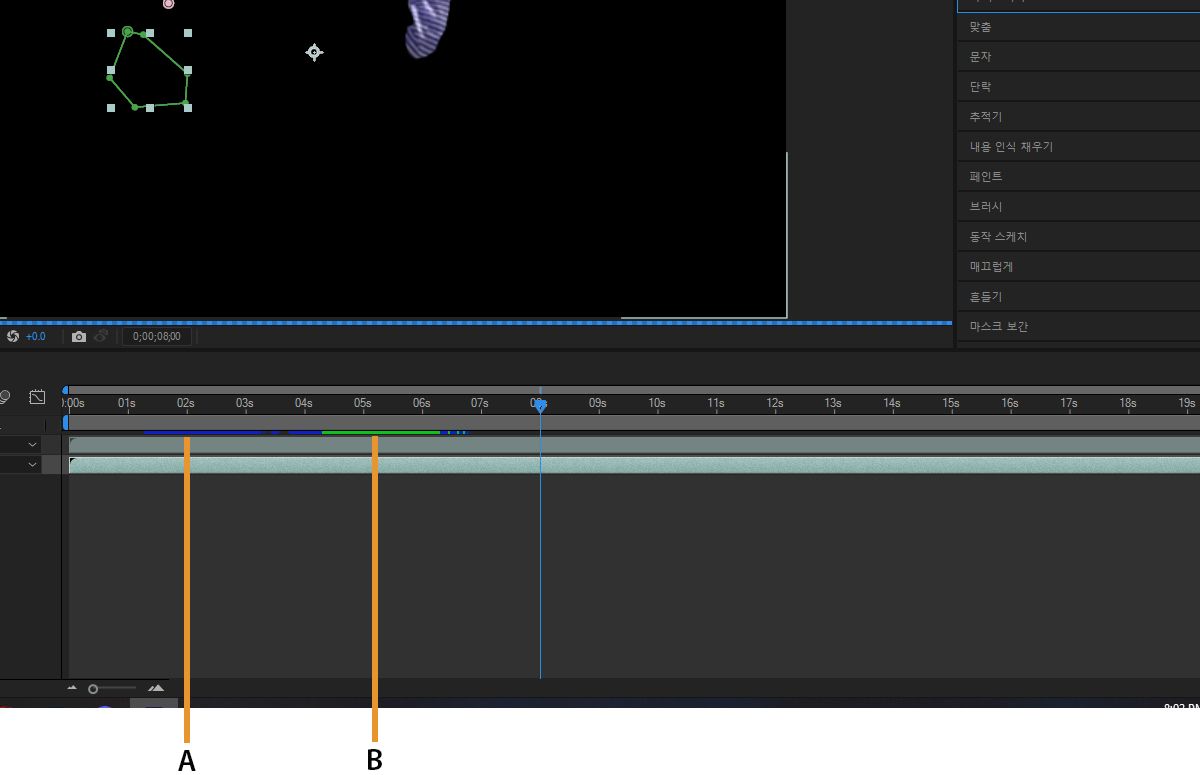Click the timeline zoom slider handle
This screenshot has width=1200, height=775.
click(x=93, y=688)
